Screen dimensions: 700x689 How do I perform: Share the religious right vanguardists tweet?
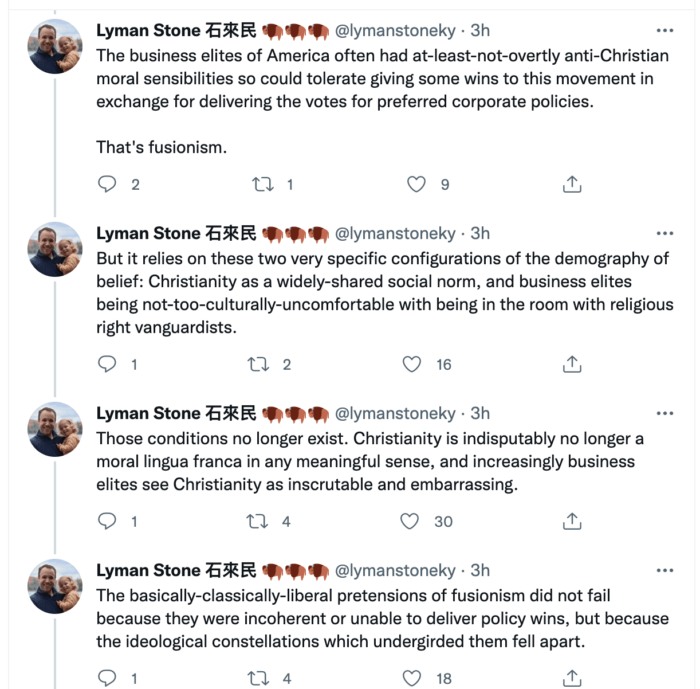pos(572,364)
